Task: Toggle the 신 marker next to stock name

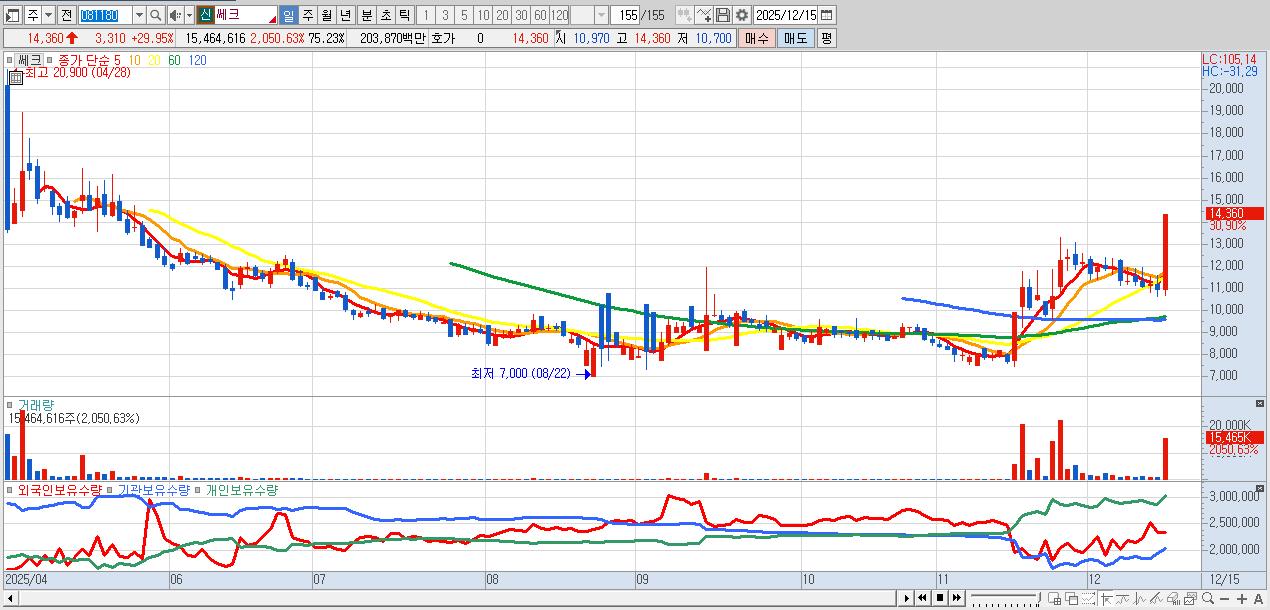Action: coord(205,15)
